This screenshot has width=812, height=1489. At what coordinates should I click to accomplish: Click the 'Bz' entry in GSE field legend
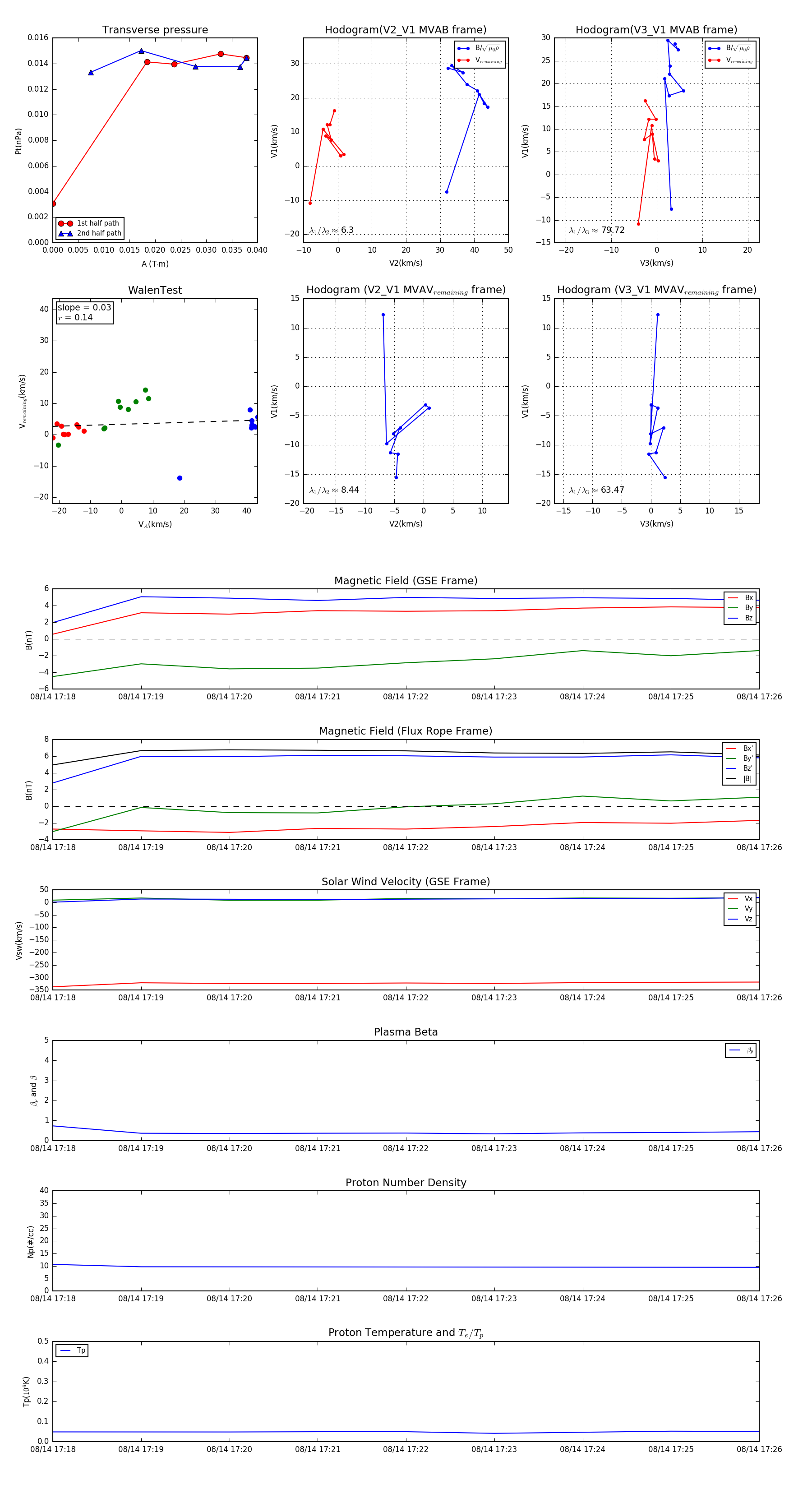[740, 618]
